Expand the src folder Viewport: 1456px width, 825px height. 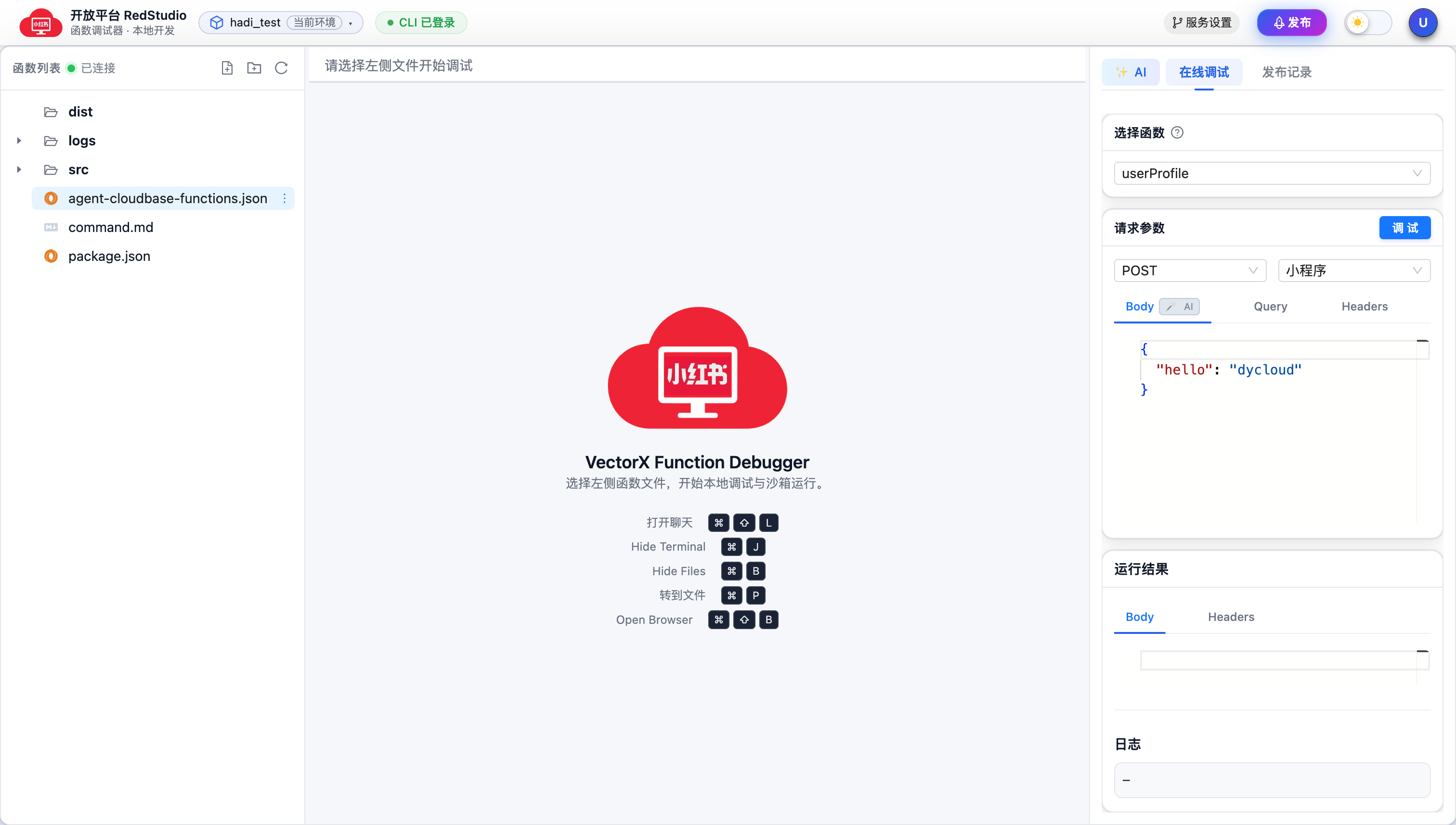pyautogui.click(x=19, y=169)
